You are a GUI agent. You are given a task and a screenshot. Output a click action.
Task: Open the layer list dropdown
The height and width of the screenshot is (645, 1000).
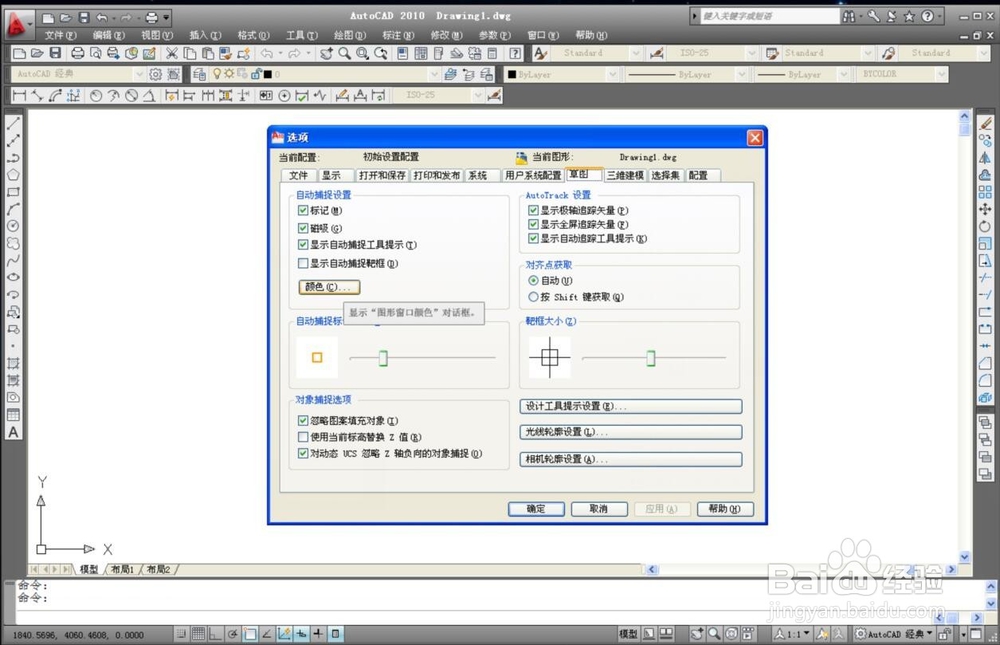coord(434,75)
